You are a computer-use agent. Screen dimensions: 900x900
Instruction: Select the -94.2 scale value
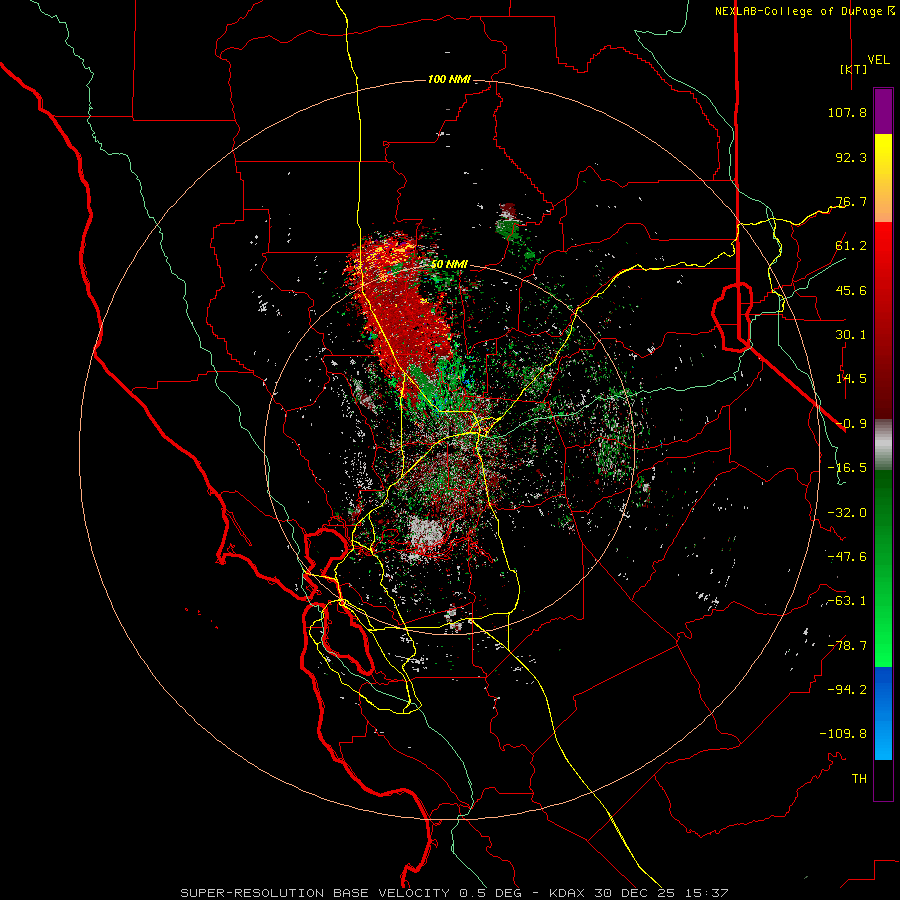point(847,689)
